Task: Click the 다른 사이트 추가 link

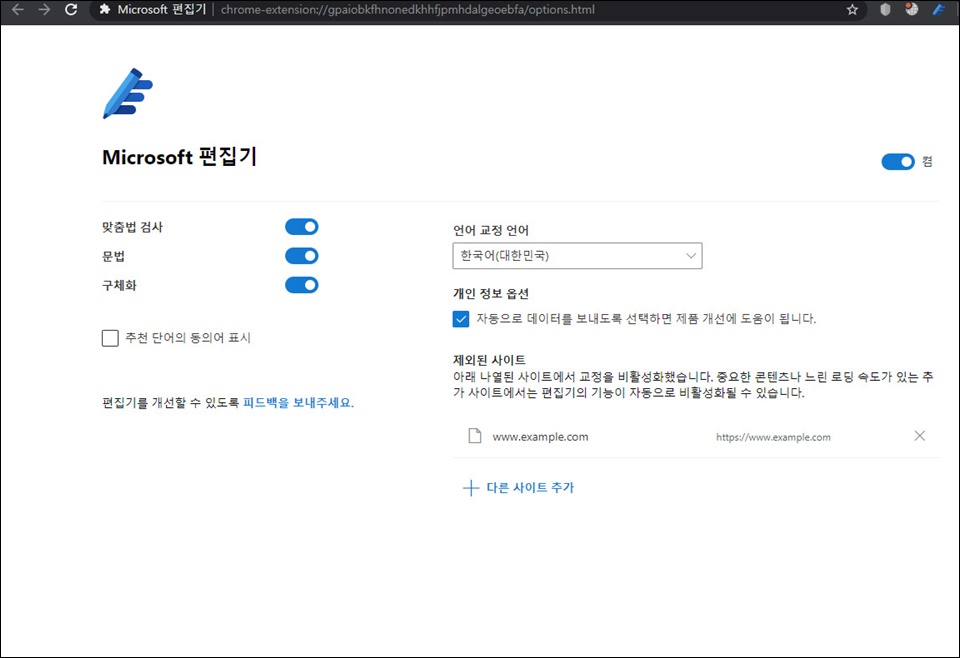Action: (x=530, y=488)
